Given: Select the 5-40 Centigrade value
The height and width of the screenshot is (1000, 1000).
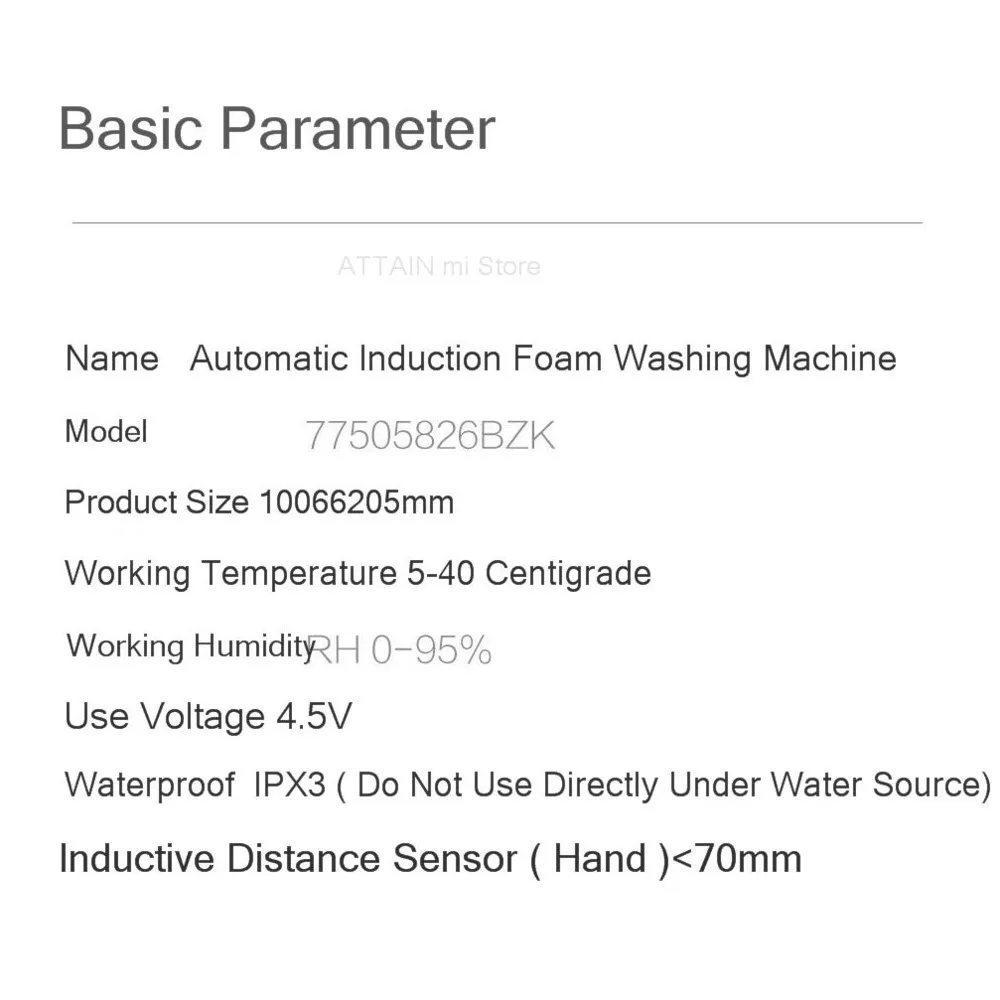Looking at the screenshot, I should (x=529, y=573).
